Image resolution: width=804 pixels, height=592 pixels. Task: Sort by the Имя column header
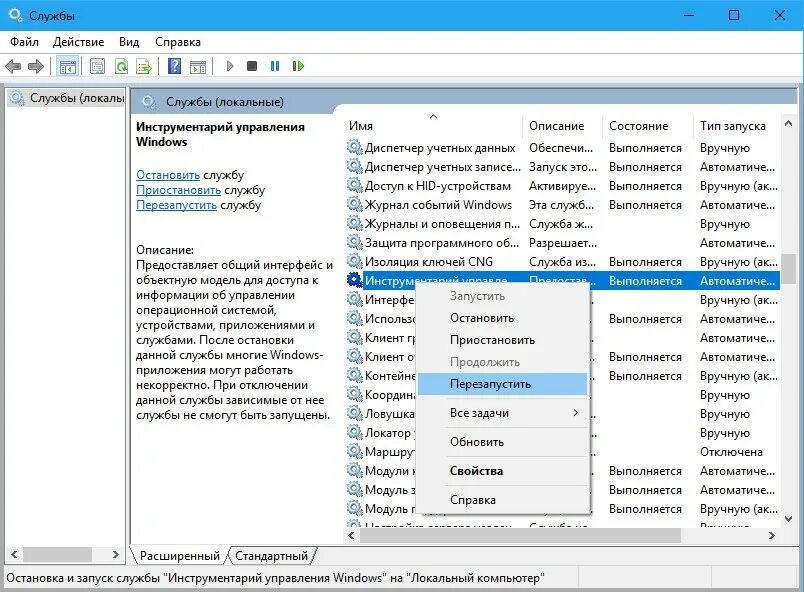[x=434, y=126]
